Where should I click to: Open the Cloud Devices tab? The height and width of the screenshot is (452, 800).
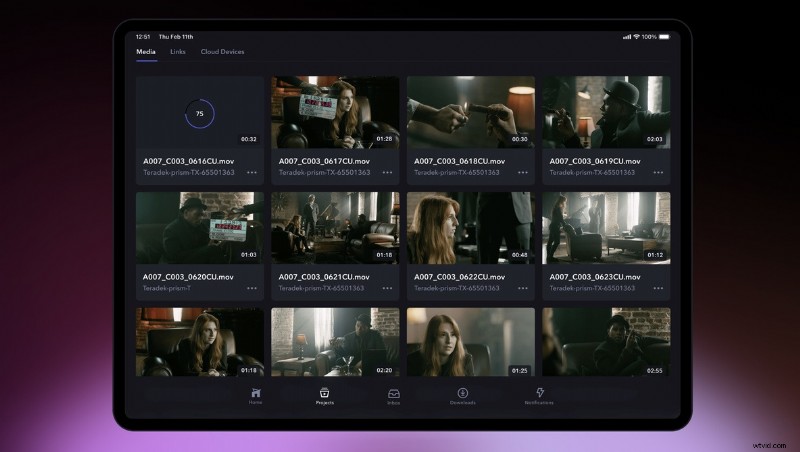coord(222,52)
